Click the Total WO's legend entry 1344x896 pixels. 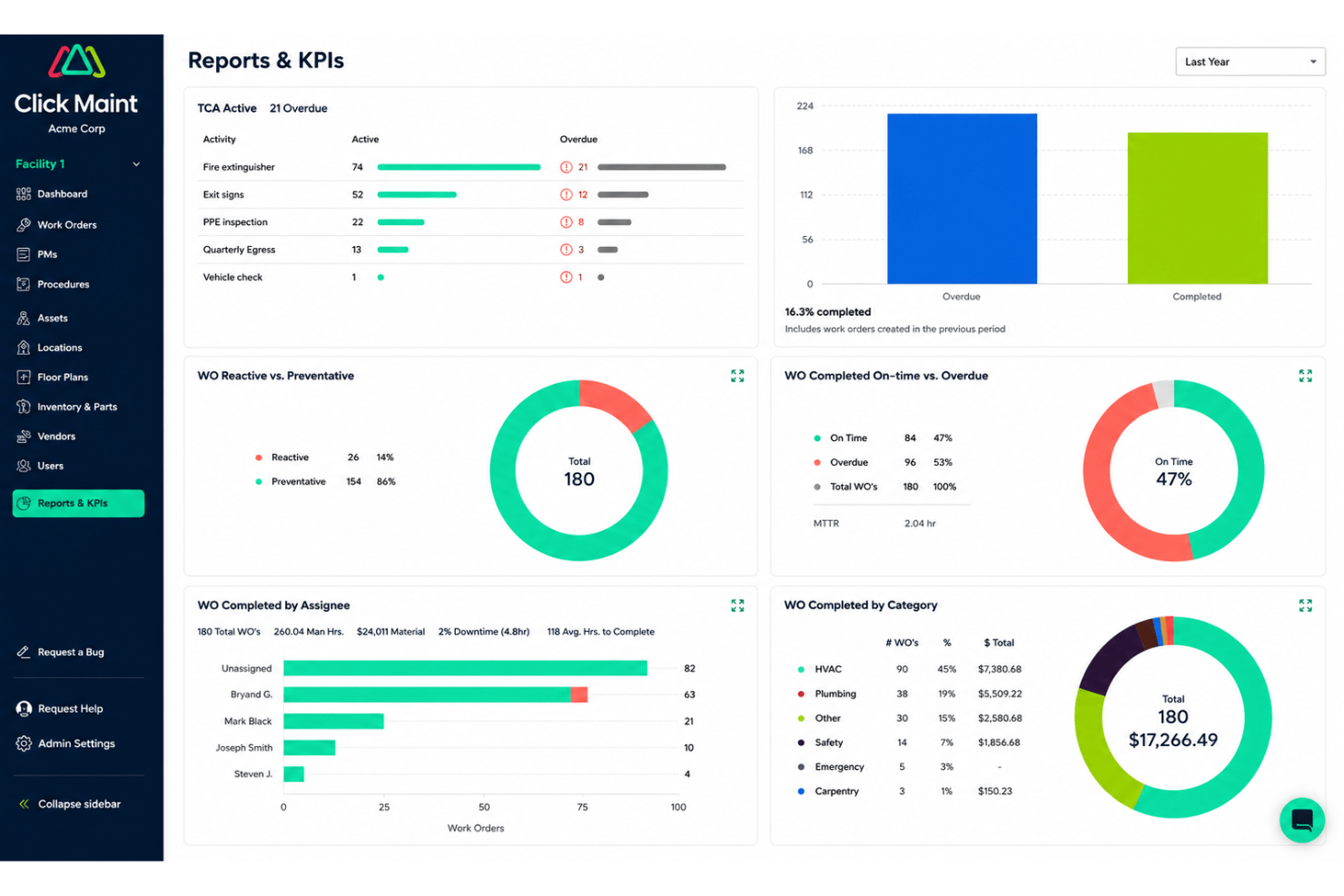click(x=885, y=487)
